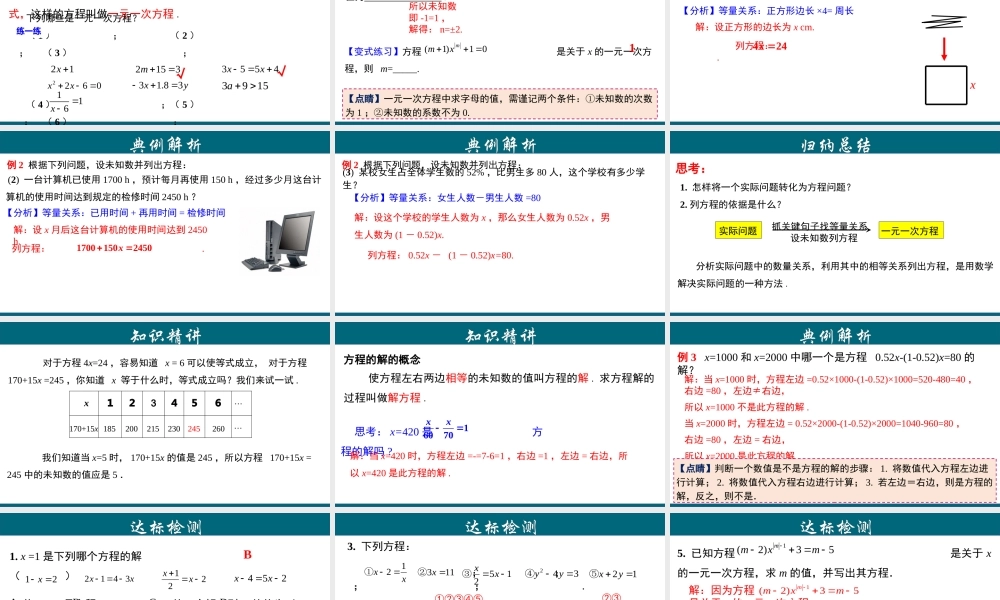Click the zigzag wire drawing above the red arrow
The width and height of the screenshot is (1000, 600).
tap(944, 22)
